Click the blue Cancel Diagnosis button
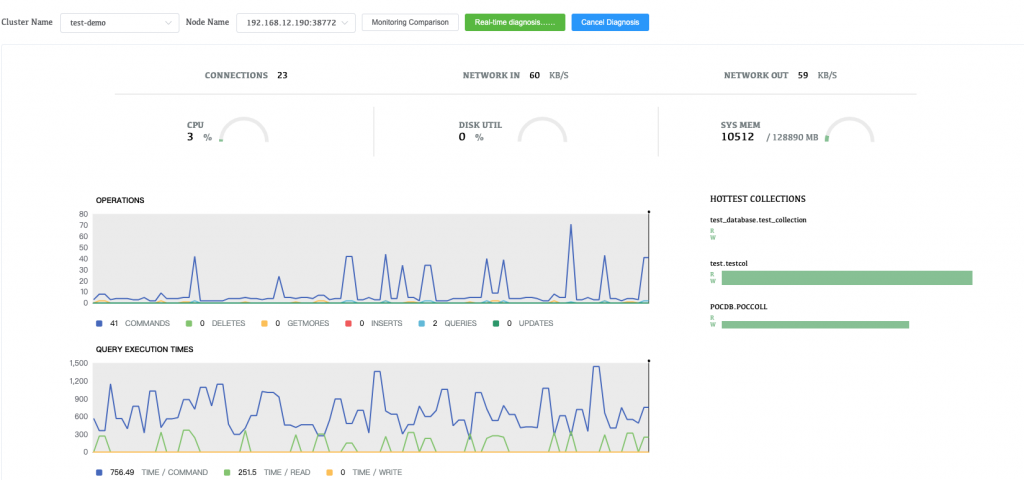This screenshot has height=480, width=1024. click(x=610, y=22)
